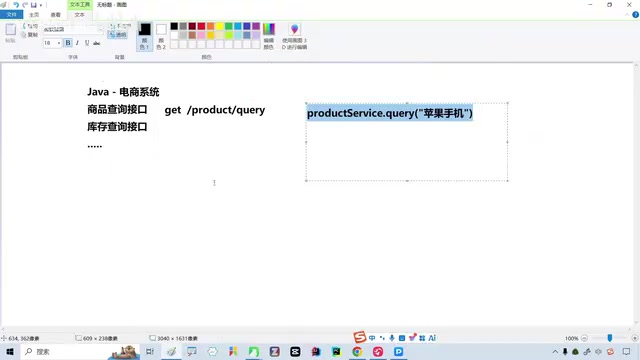Image resolution: width=640 pixels, height=360 pixels.
Task: Click the taskbar search box (搜索)
Action: coord(80,351)
